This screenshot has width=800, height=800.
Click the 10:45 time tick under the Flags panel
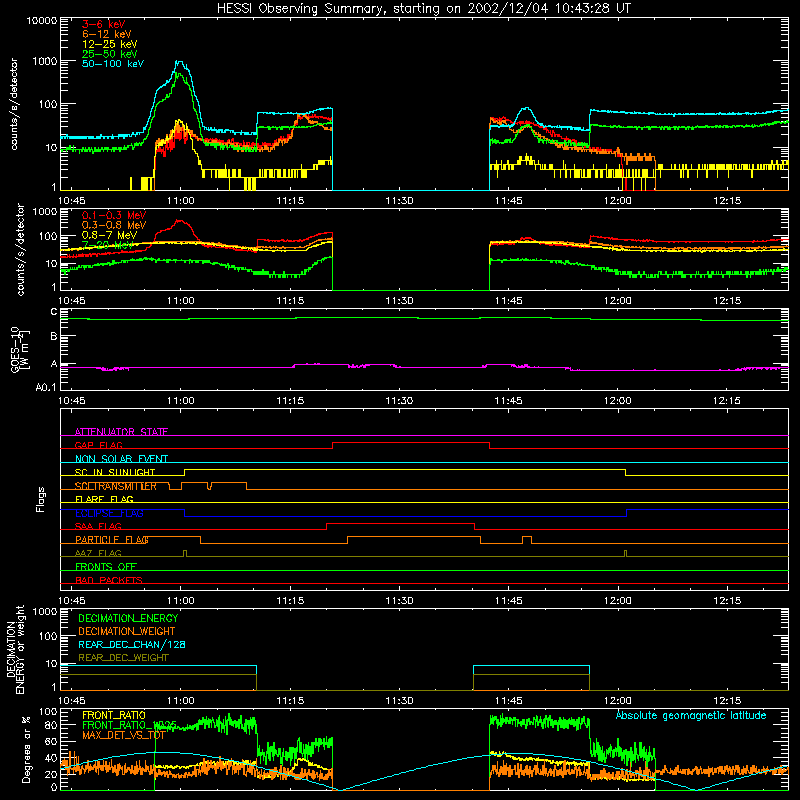point(71,601)
